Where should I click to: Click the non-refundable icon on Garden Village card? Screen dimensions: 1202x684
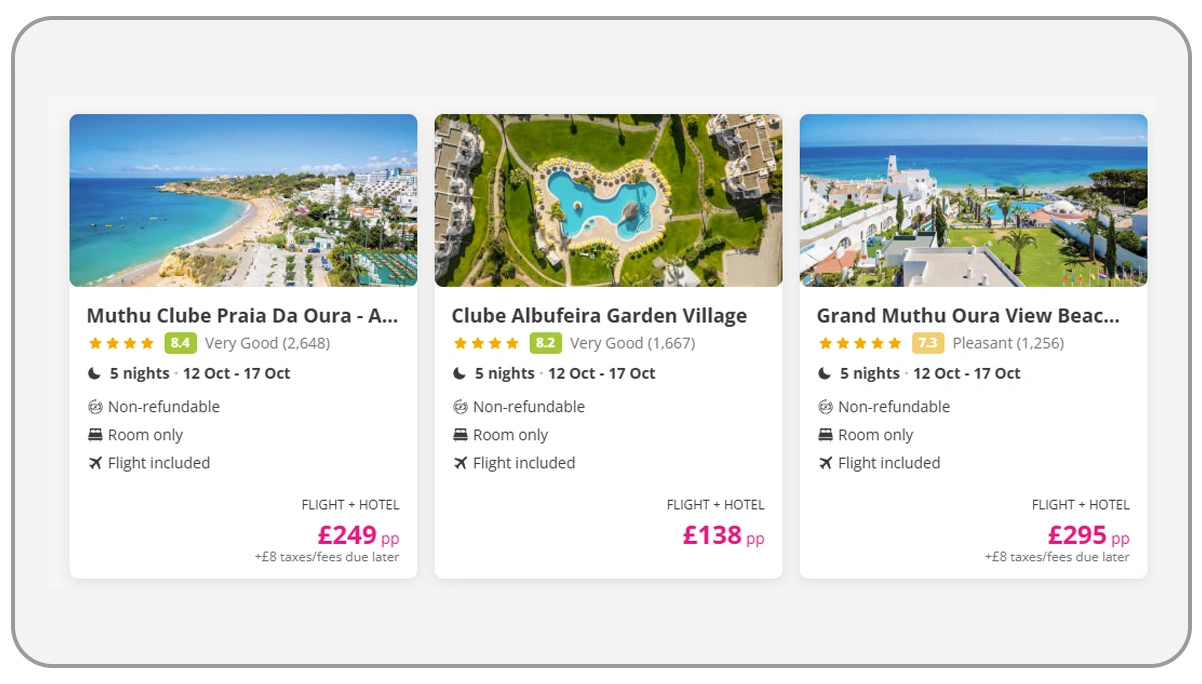460,407
